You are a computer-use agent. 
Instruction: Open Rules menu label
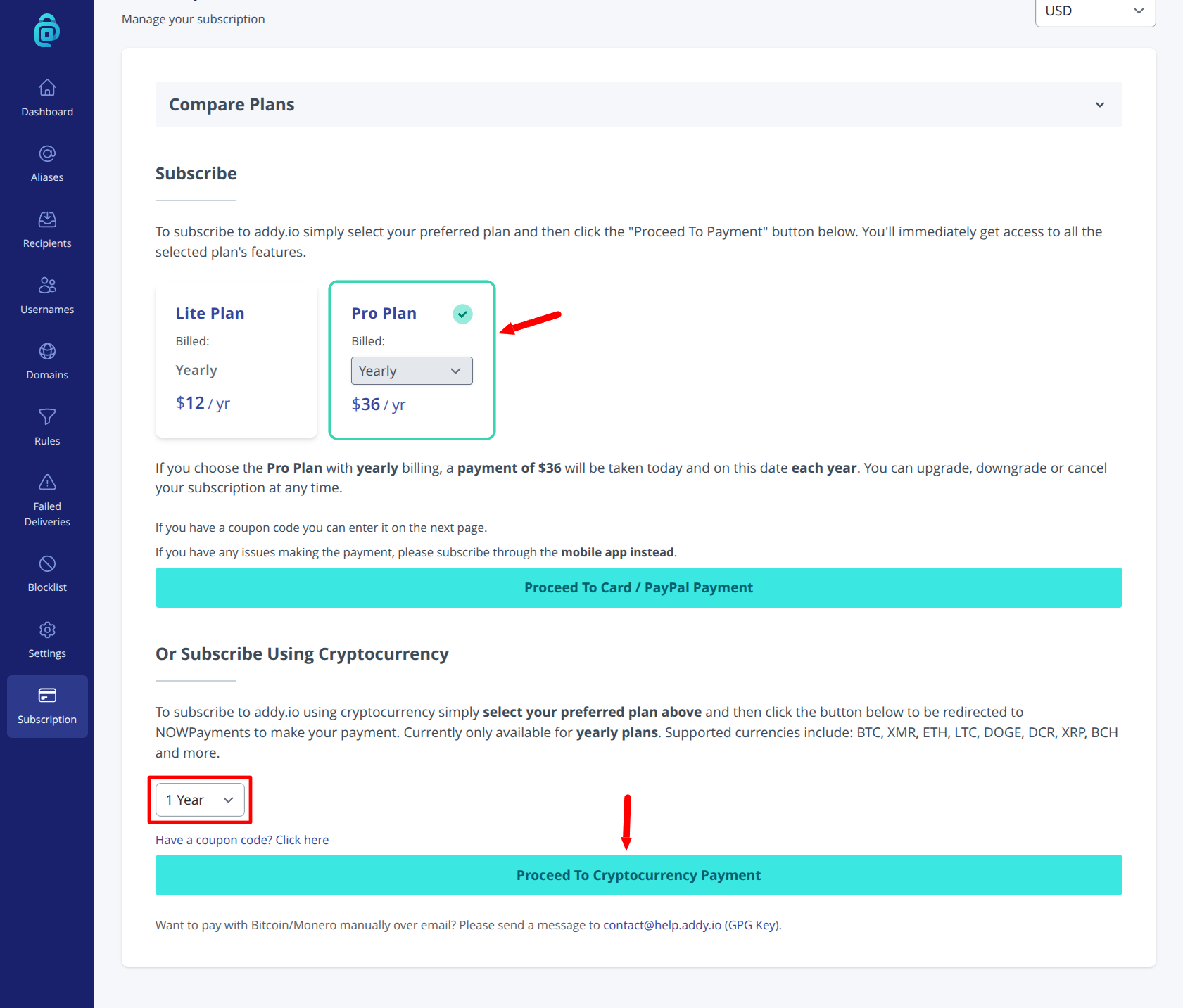coord(47,441)
